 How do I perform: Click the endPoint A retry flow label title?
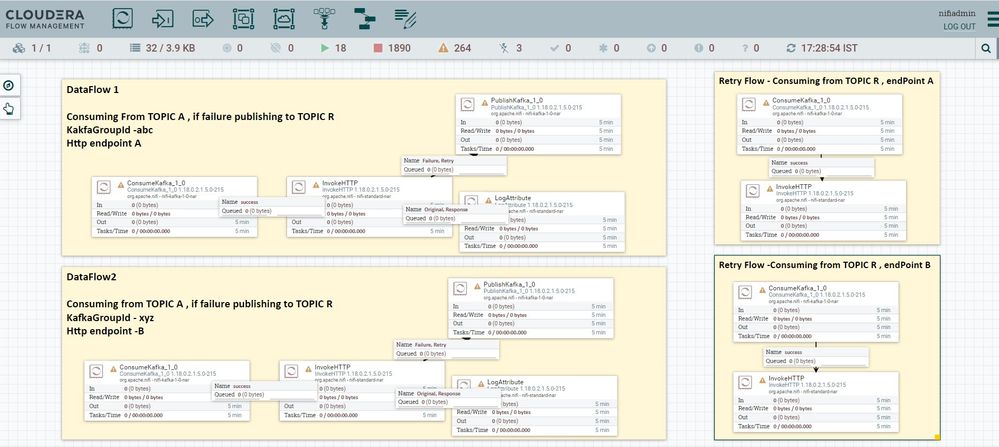[x=826, y=81]
